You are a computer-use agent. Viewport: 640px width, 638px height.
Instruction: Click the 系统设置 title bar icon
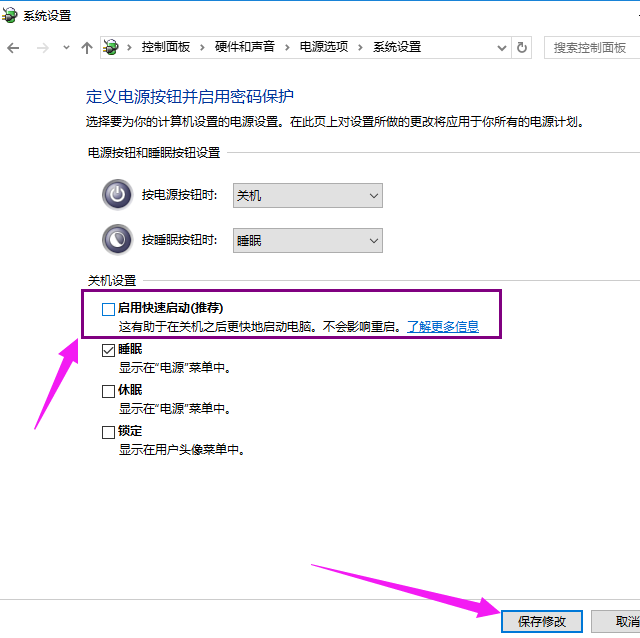point(12,15)
